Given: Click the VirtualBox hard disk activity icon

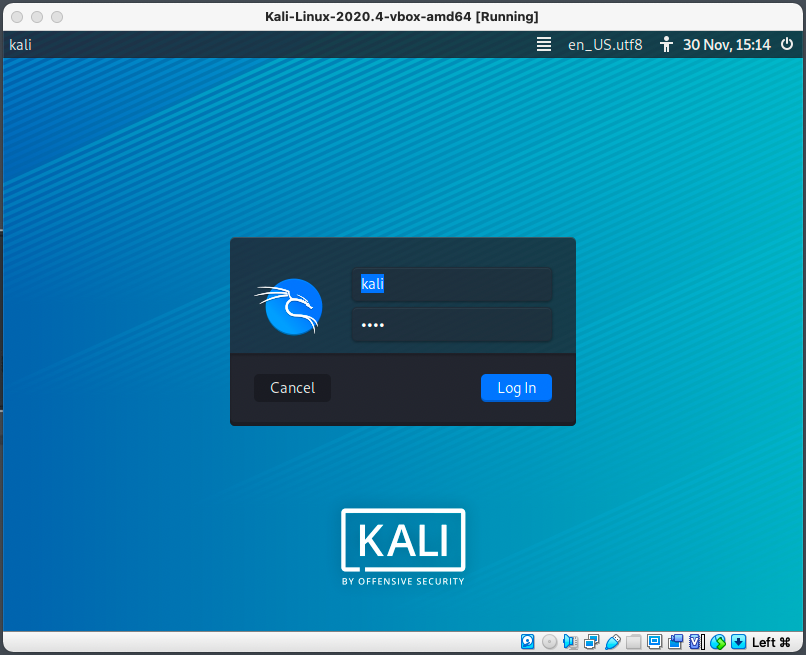Looking at the screenshot, I should 527,641.
